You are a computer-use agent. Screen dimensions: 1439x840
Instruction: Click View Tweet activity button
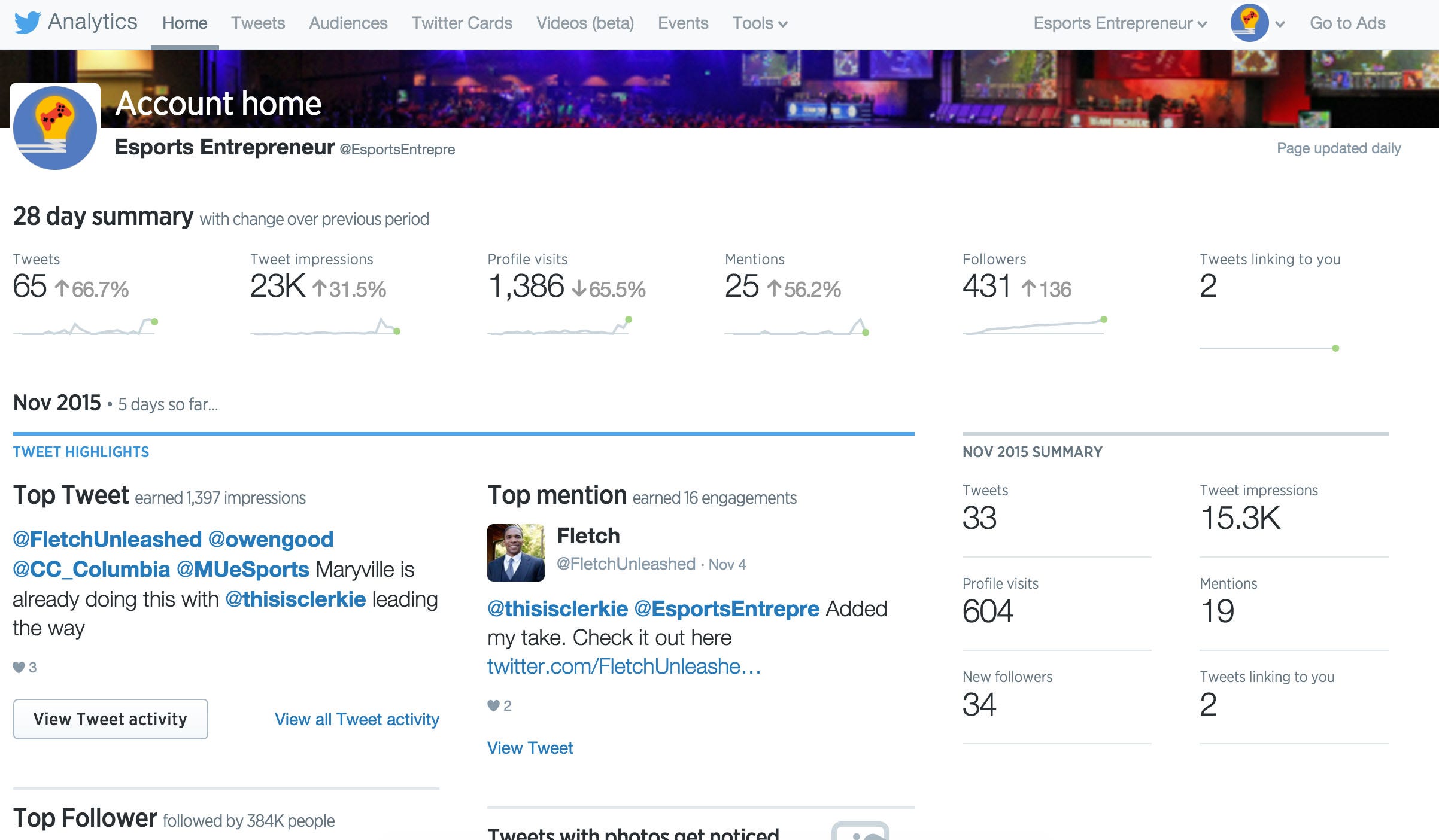pyautogui.click(x=111, y=719)
